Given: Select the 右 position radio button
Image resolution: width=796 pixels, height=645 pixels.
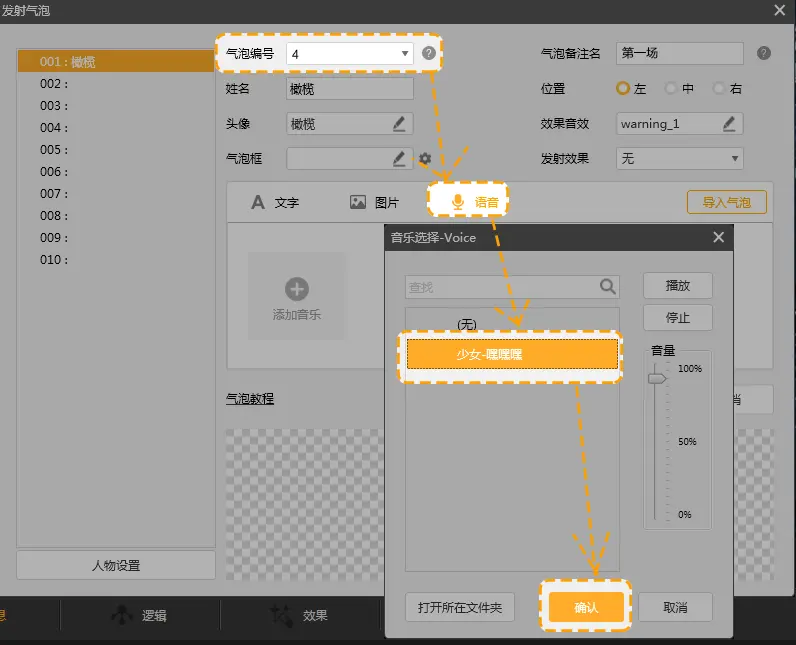Looking at the screenshot, I should 719,89.
